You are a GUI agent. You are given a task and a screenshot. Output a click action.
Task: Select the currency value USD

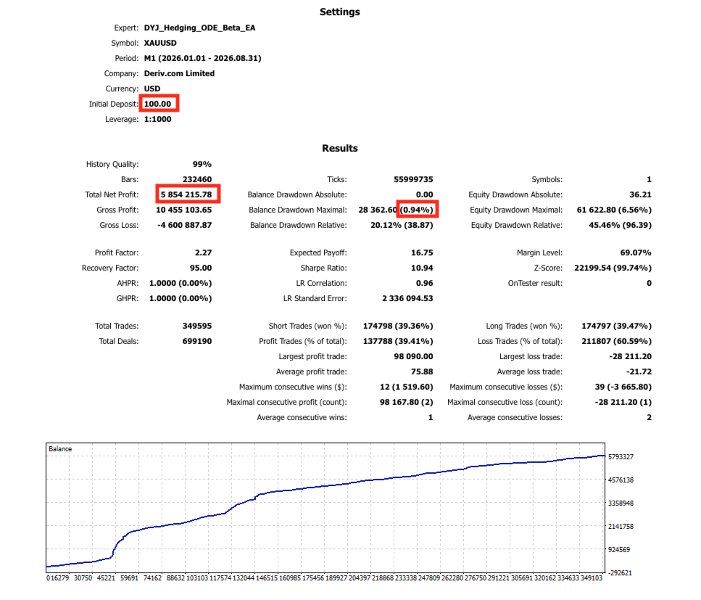tap(152, 89)
